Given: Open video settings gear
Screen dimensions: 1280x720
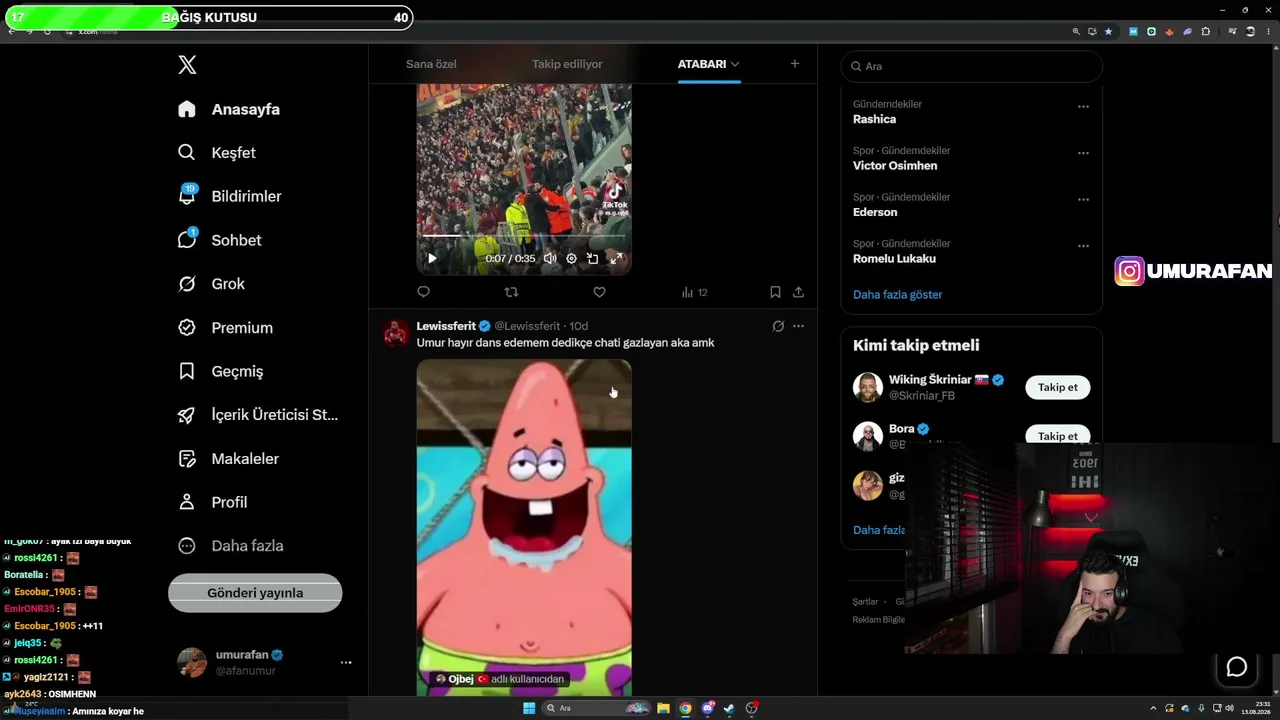Looking at the screenshot, I should pos(571,258).
